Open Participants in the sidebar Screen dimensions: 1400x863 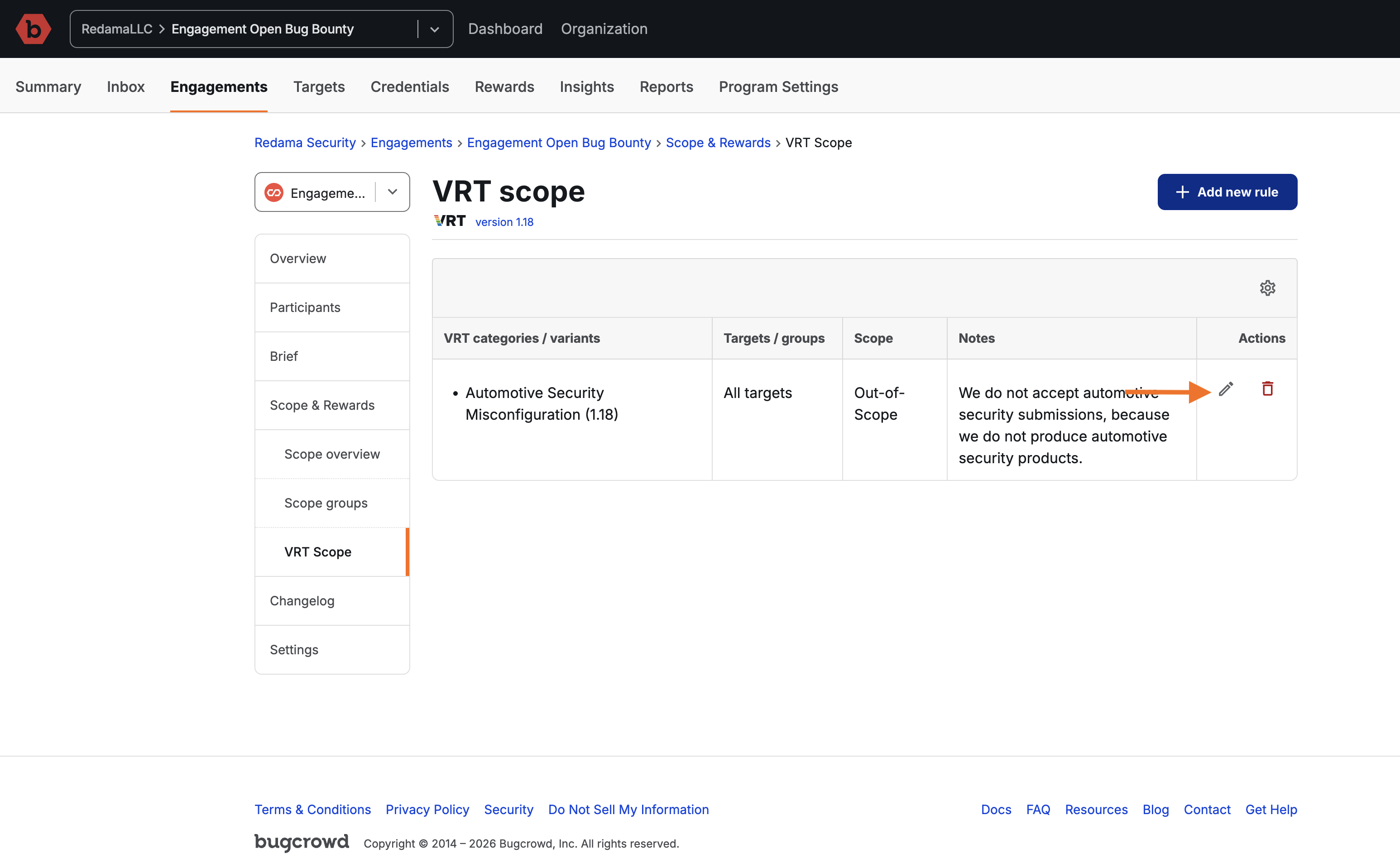tap(332, 307)
